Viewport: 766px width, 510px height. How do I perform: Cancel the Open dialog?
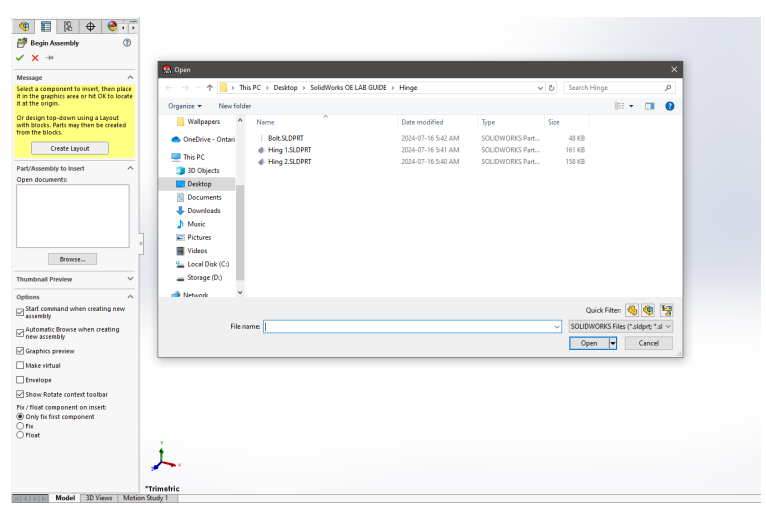tap(649, 343)
